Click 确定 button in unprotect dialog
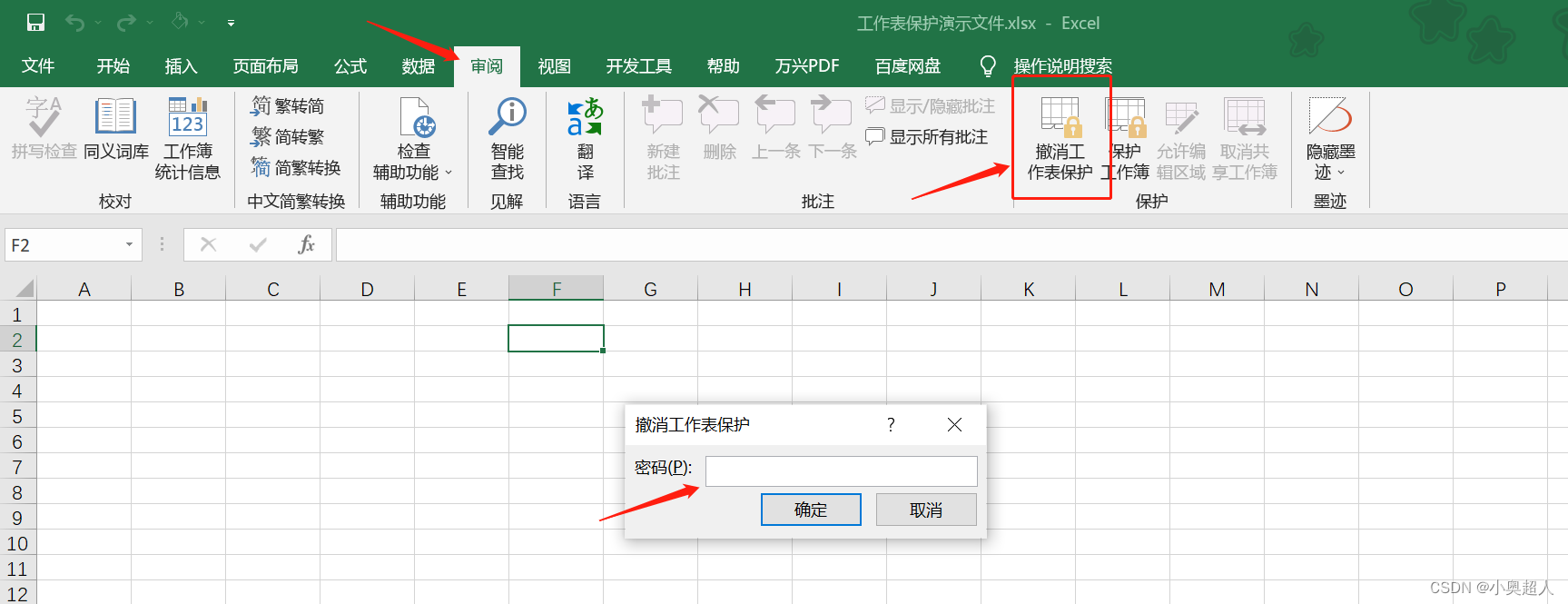This screenshot has height=604, width=1568. pos(811,510)
